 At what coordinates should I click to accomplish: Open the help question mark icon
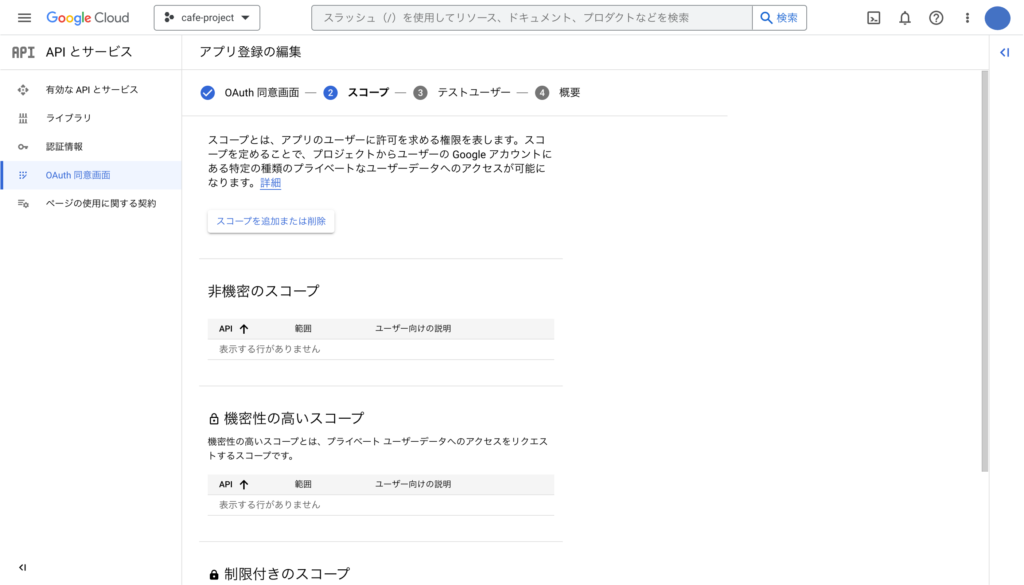pos(936,18)
